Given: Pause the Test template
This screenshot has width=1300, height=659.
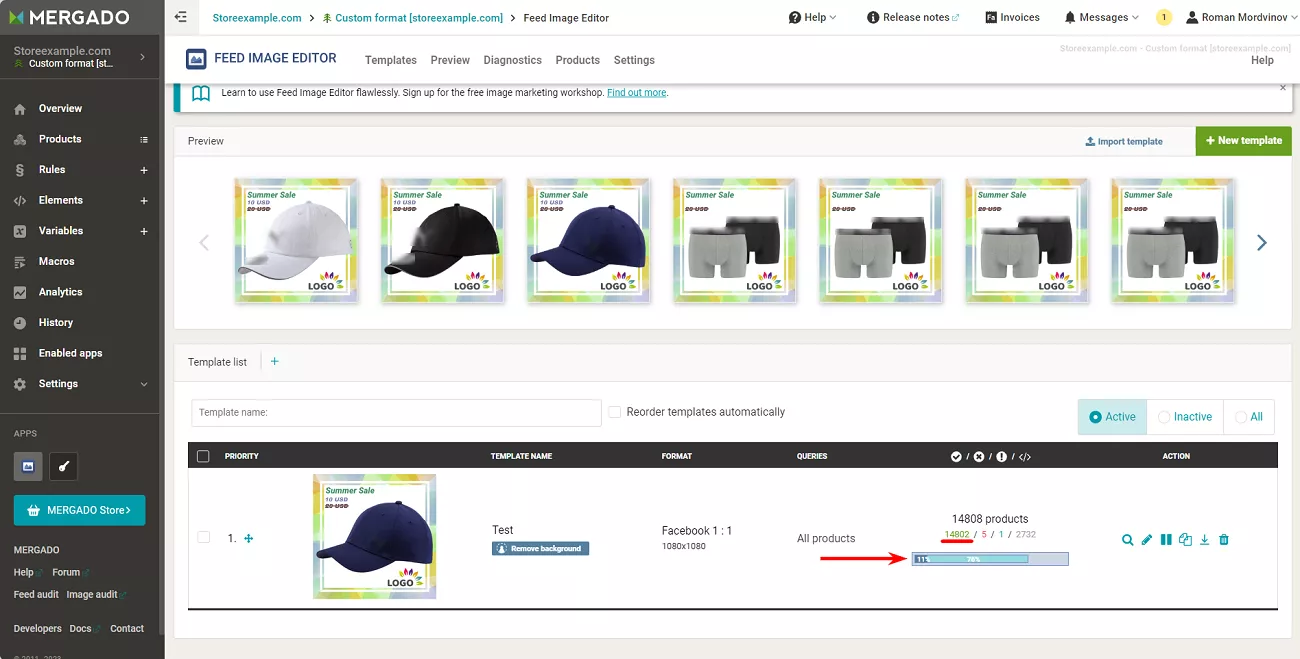Looking at the screenshot, I should 1166,540.
